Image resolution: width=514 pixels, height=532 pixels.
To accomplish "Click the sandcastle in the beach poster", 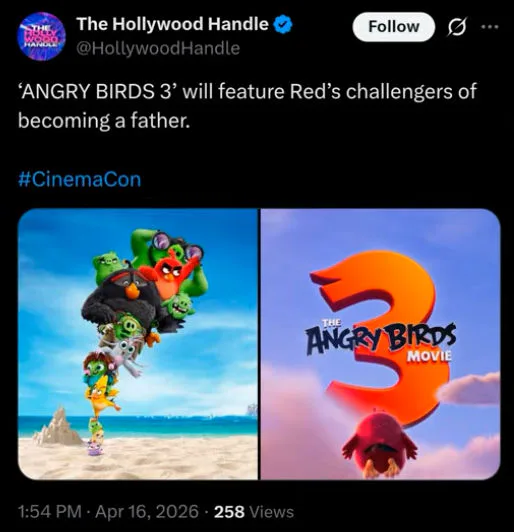I will pos(58,426).
